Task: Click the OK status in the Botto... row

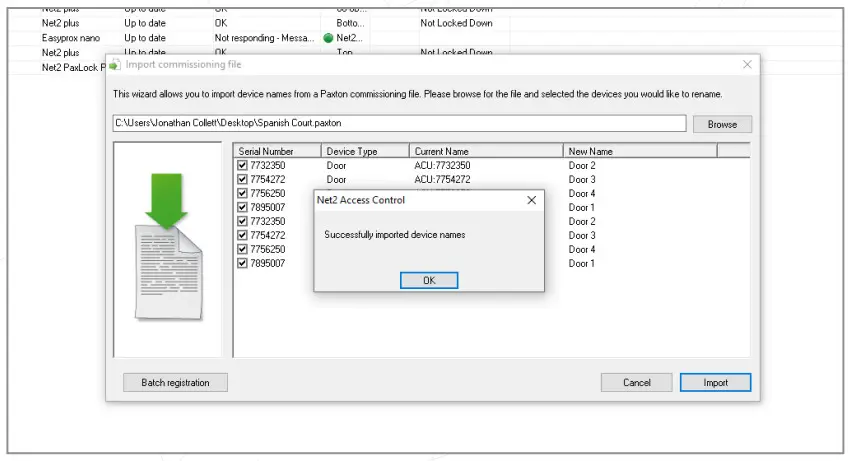Action: tap(221, 23)
